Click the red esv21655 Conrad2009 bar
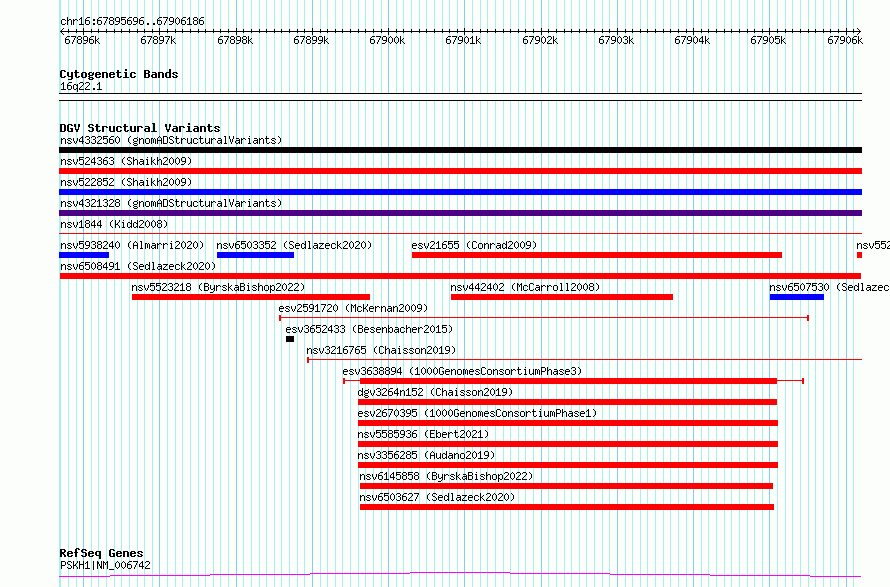890x587 pixels. pyautogui.click(x=597, y=255)
